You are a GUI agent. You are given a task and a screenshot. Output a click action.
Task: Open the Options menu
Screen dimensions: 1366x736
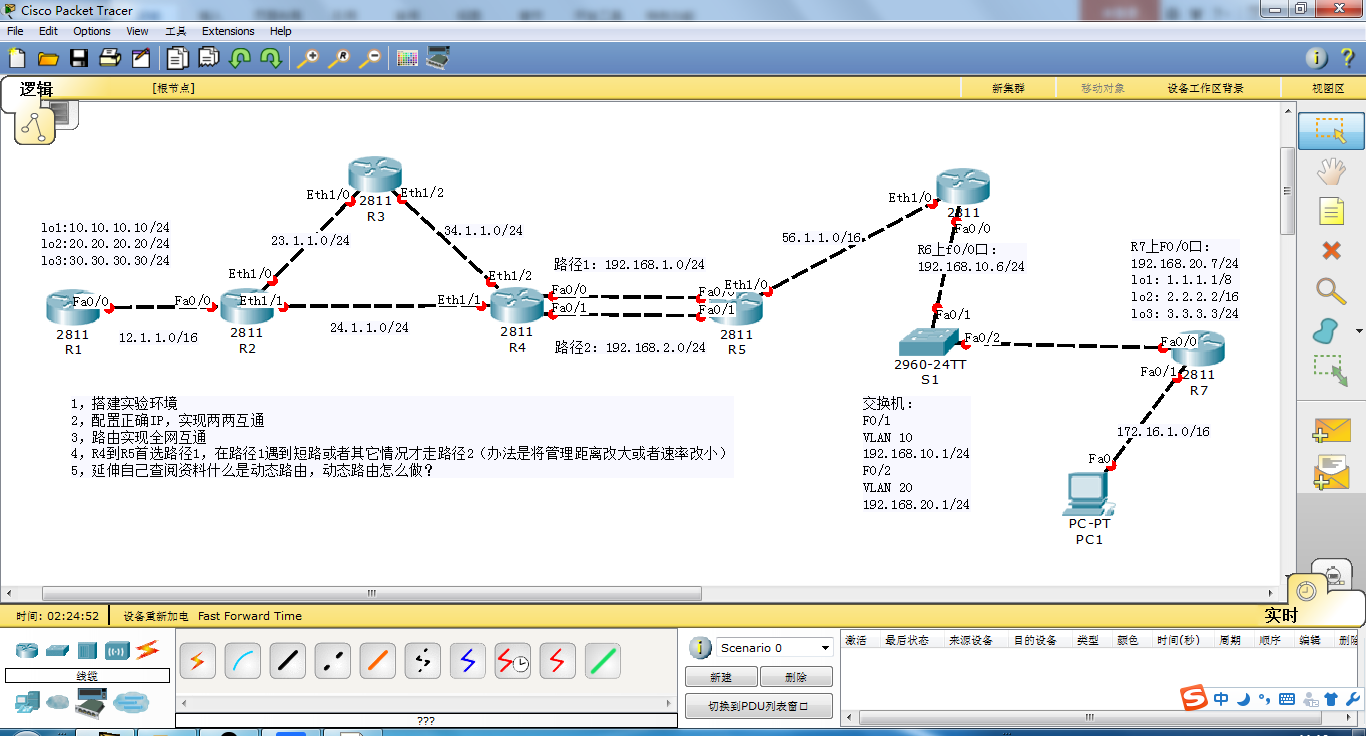coord(92,31)
